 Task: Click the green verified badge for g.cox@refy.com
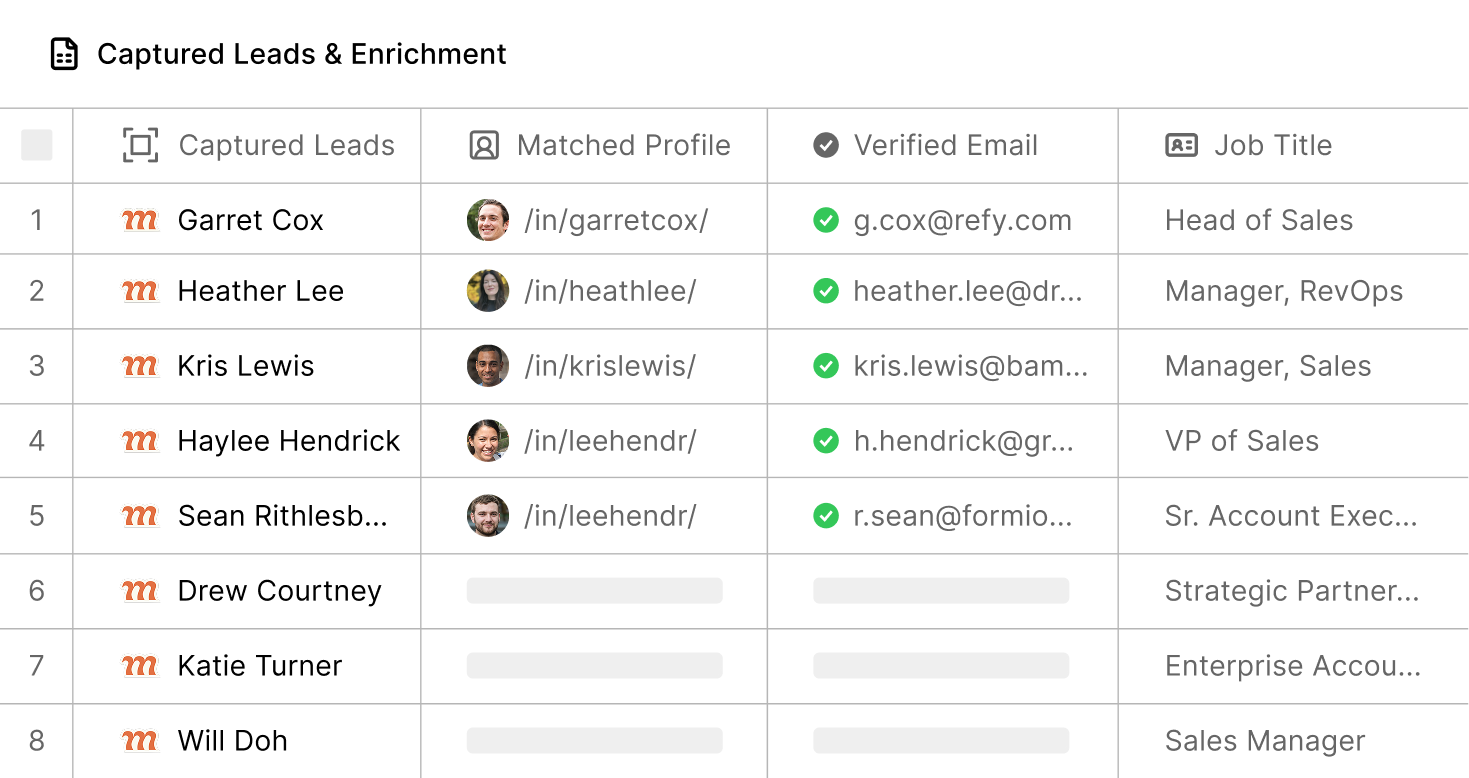tap(826, 220)
